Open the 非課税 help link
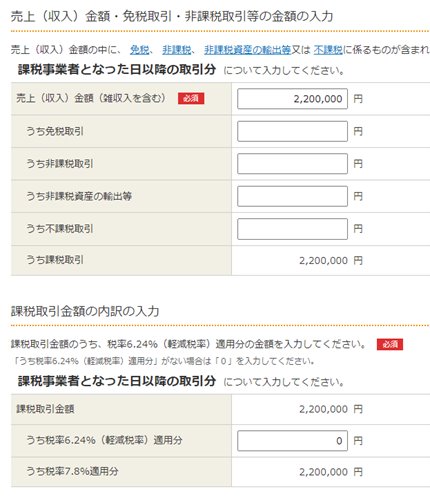430x503 pixels. (176, 50)
